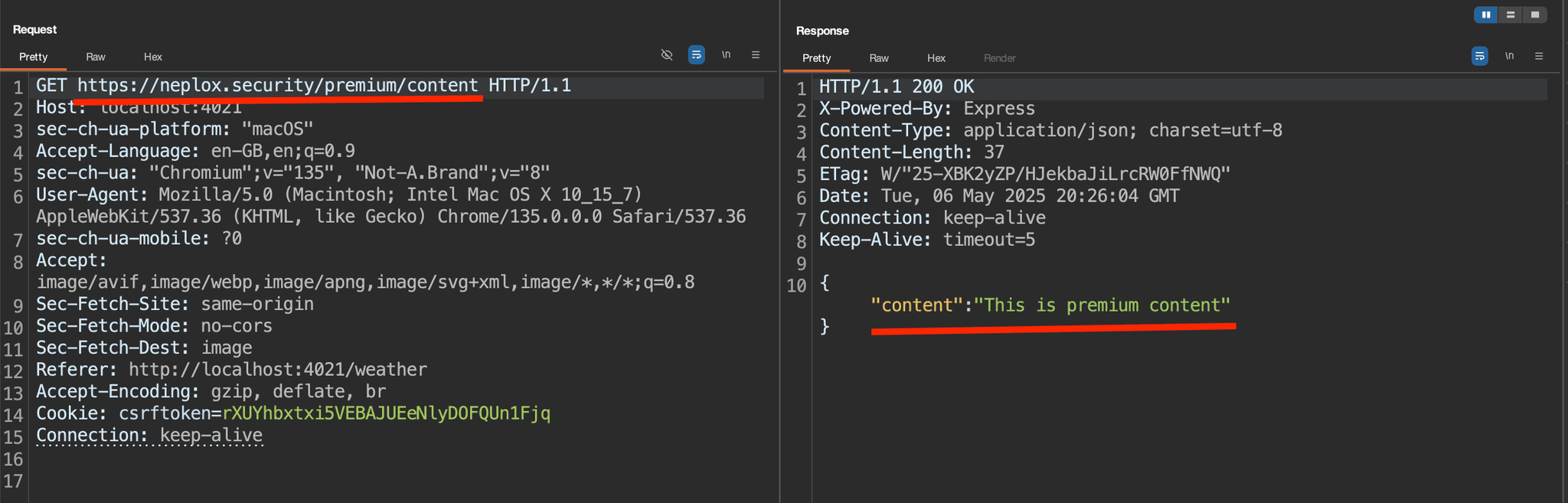Toggle the hidden-characters eye icon in Request
This screenshot has width=1568, height=503.
667,55
